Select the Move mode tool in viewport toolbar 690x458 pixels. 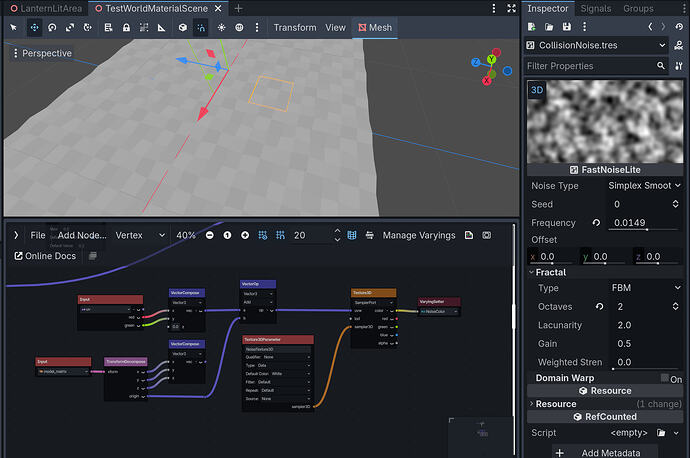[35, 28]
